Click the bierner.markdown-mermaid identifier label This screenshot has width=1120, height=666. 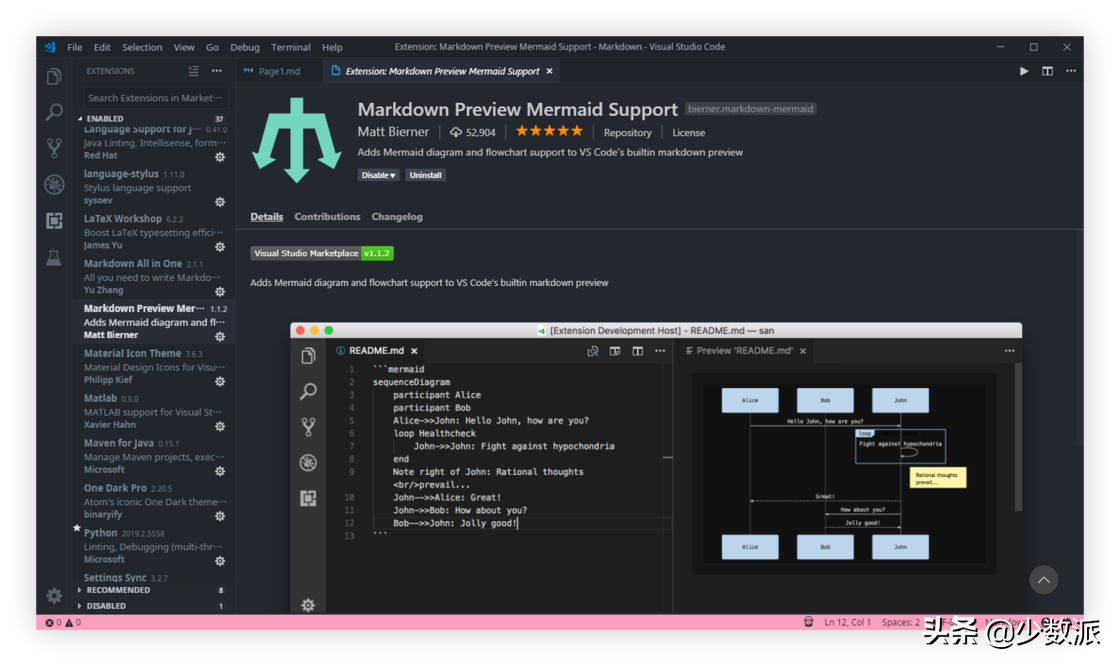(x=750, y=109)
